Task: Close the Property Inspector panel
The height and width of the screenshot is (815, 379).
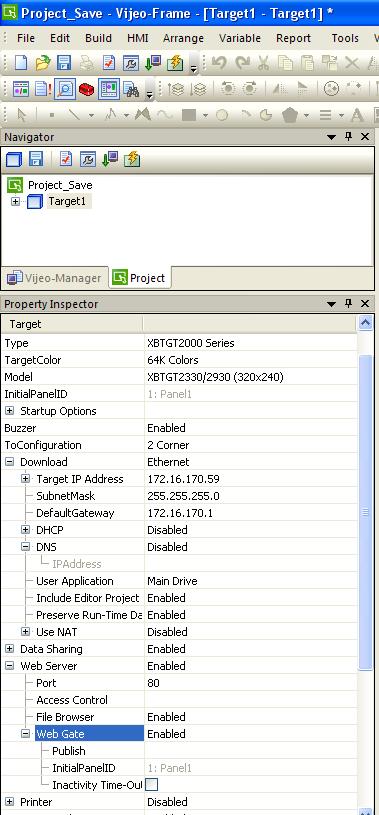Action: pyautogui.click(x=365, y=304)
